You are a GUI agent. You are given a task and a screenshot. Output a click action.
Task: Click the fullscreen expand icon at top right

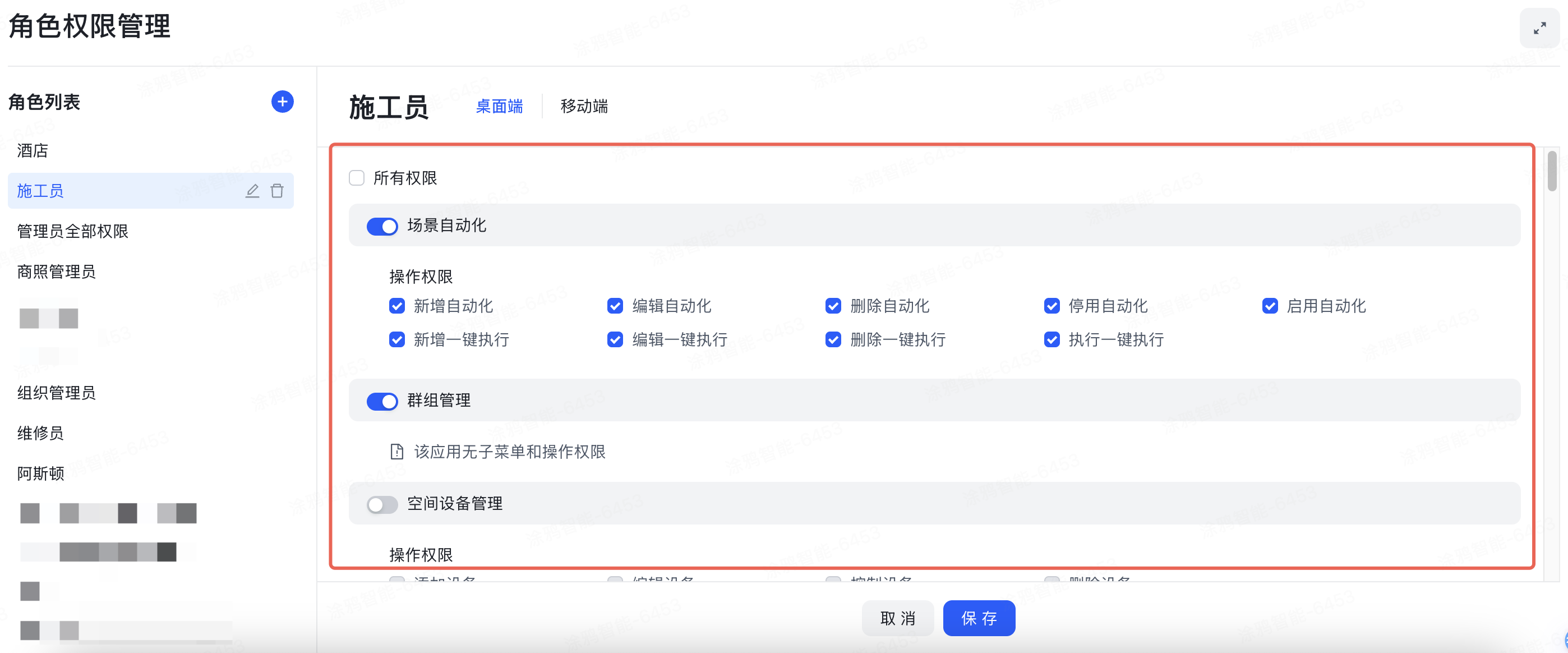tap(1540, 28)
